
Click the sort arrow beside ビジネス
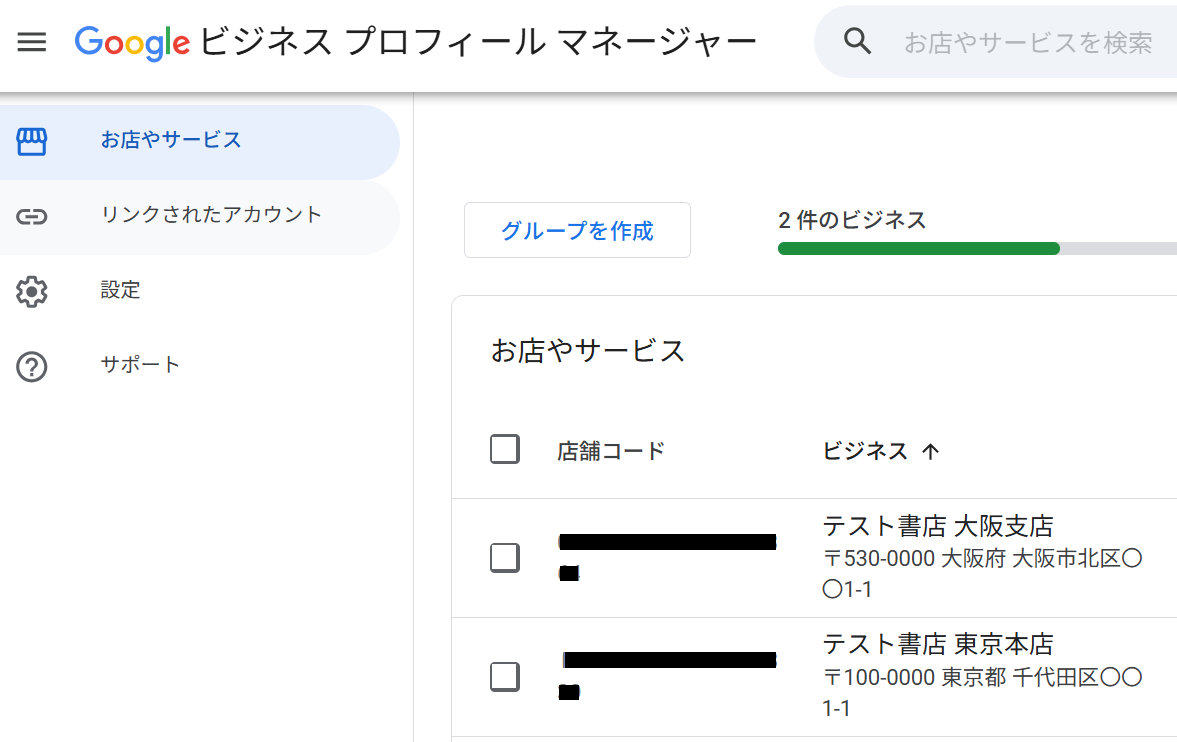click(931, 452)
